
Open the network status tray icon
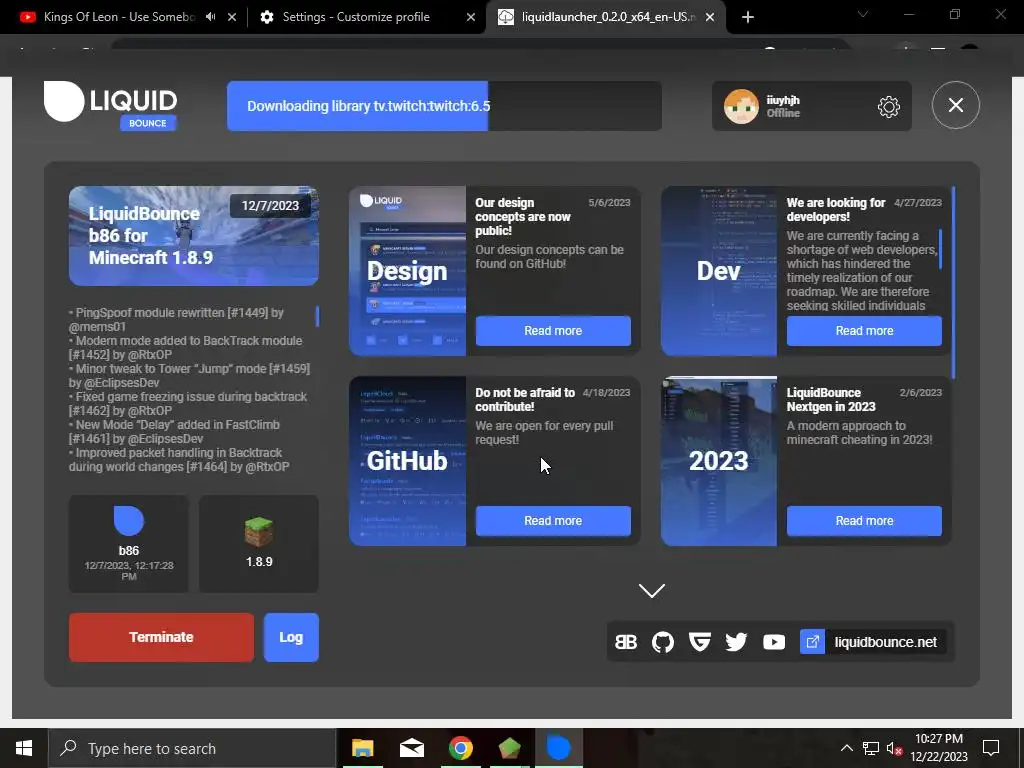[871, 748]
